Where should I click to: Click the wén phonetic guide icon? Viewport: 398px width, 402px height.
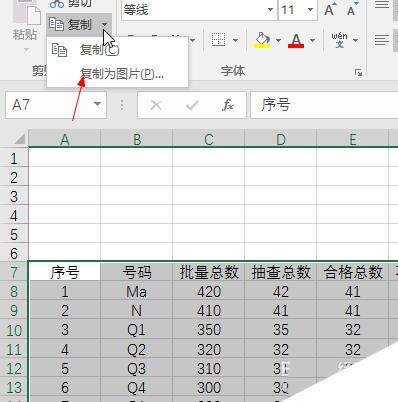(339, 40)
